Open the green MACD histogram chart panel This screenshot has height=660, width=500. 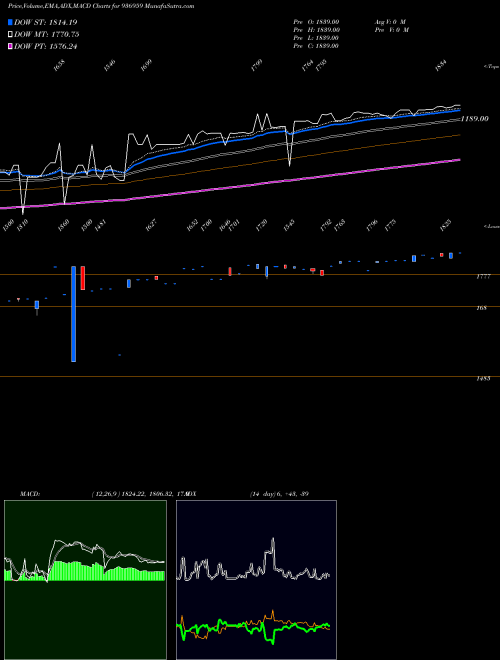click(85, 580)
